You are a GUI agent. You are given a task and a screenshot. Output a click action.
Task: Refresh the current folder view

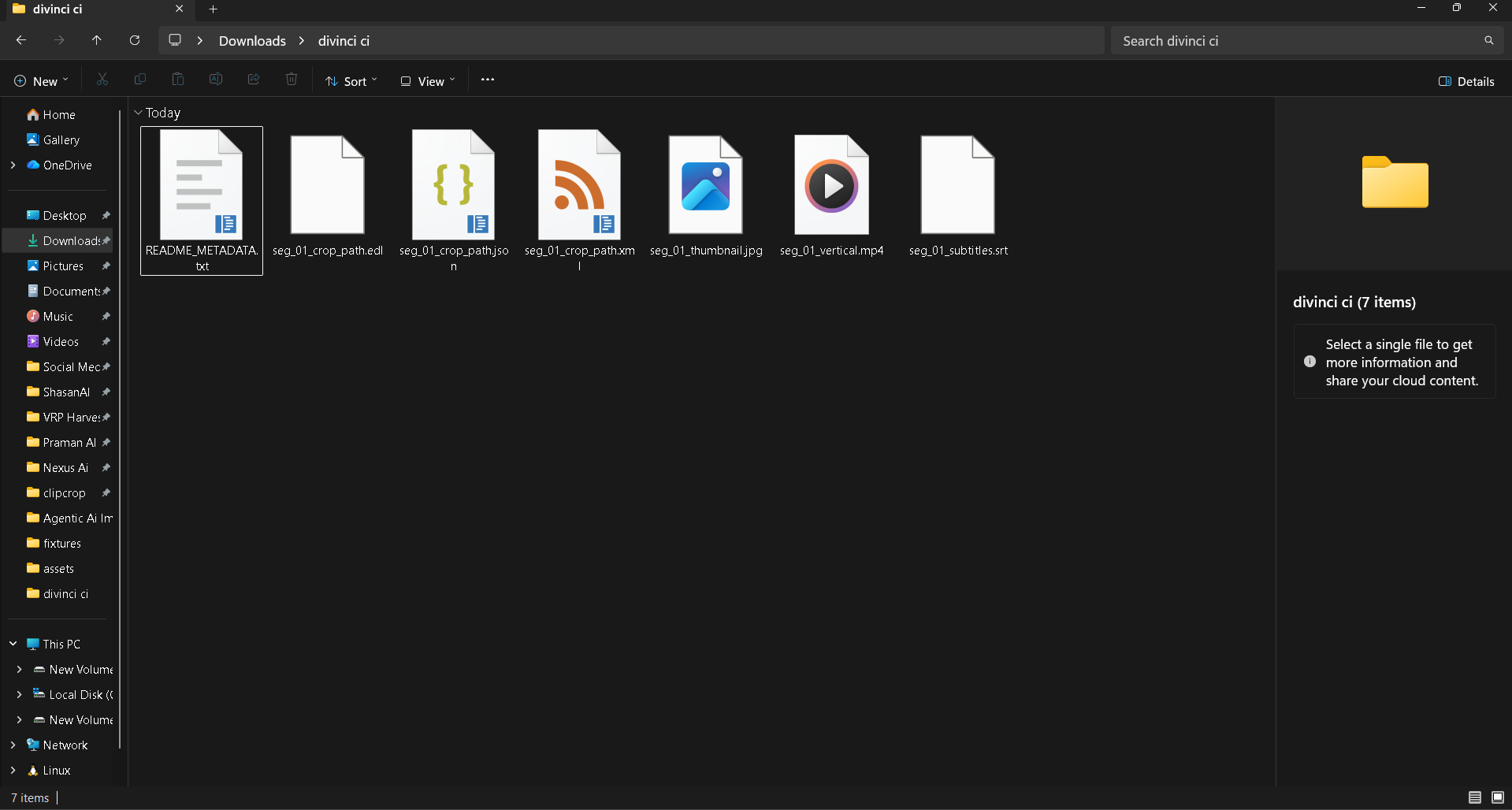(x=135, y=40)
